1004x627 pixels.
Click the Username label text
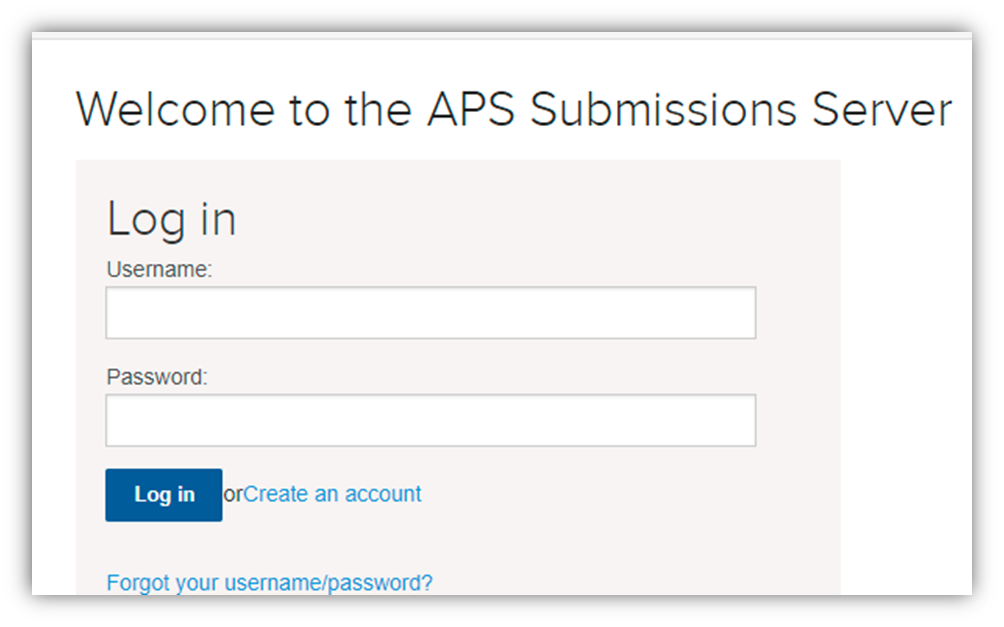point(159,270)
